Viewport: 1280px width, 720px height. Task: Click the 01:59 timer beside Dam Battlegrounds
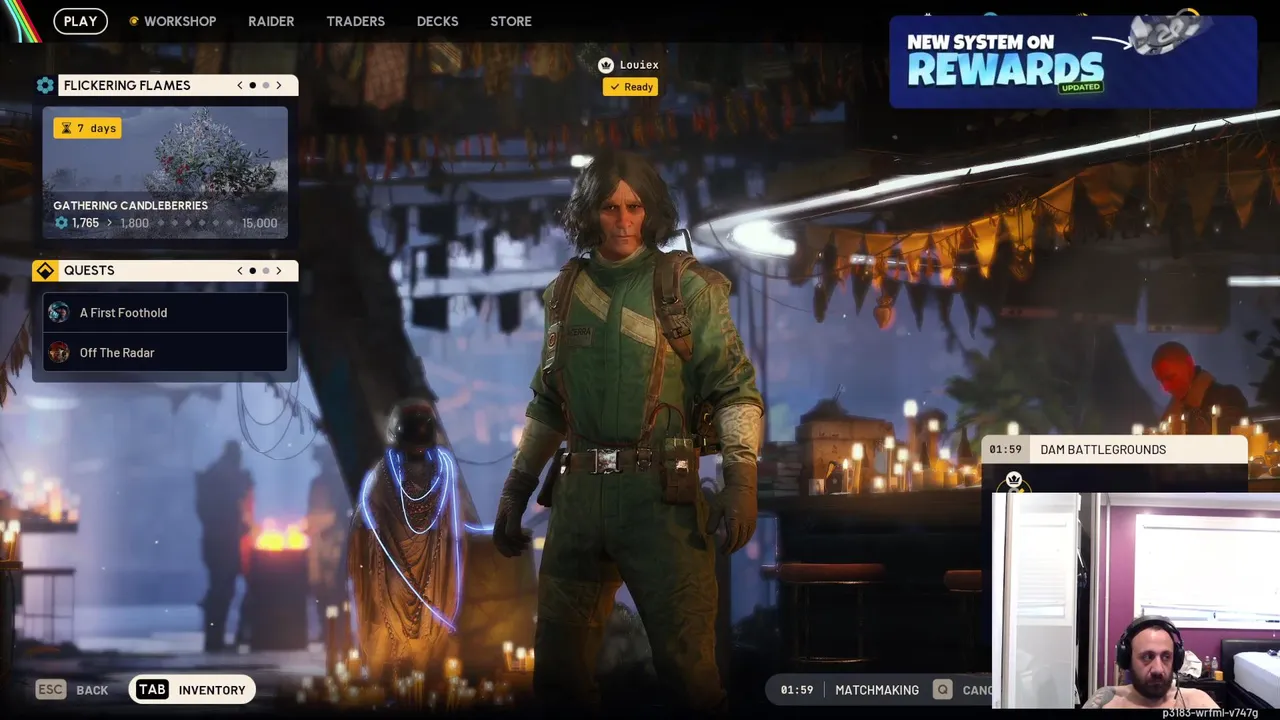pyautogui.click(x=1005, y=450)
